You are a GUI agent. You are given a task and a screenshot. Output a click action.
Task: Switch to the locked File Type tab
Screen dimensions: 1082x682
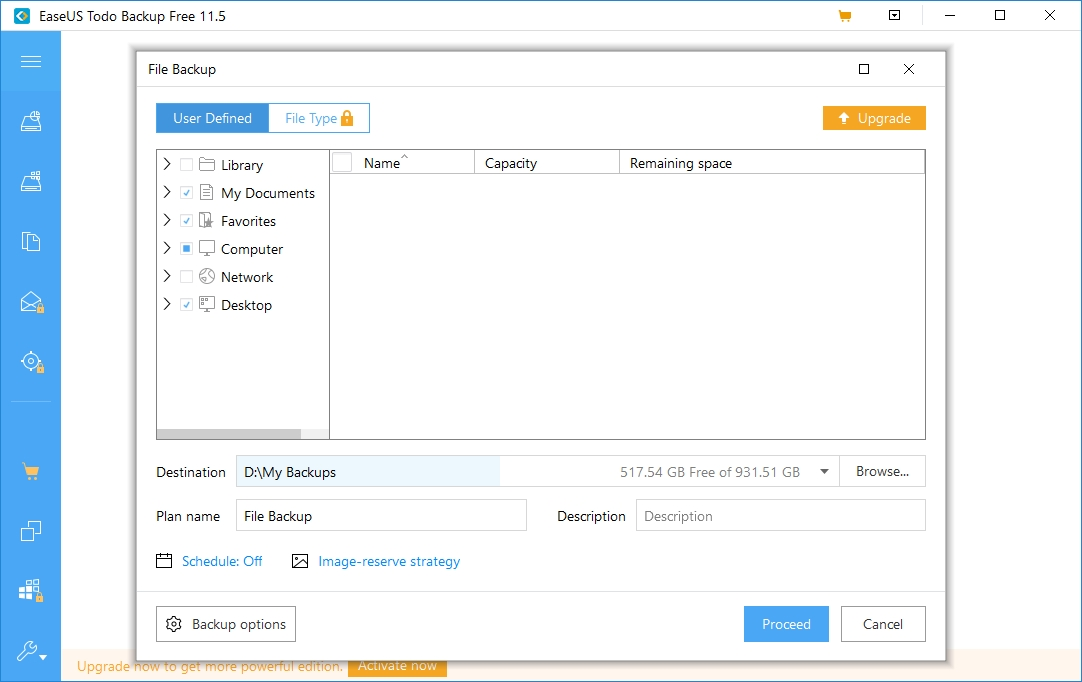click(319, 118)
